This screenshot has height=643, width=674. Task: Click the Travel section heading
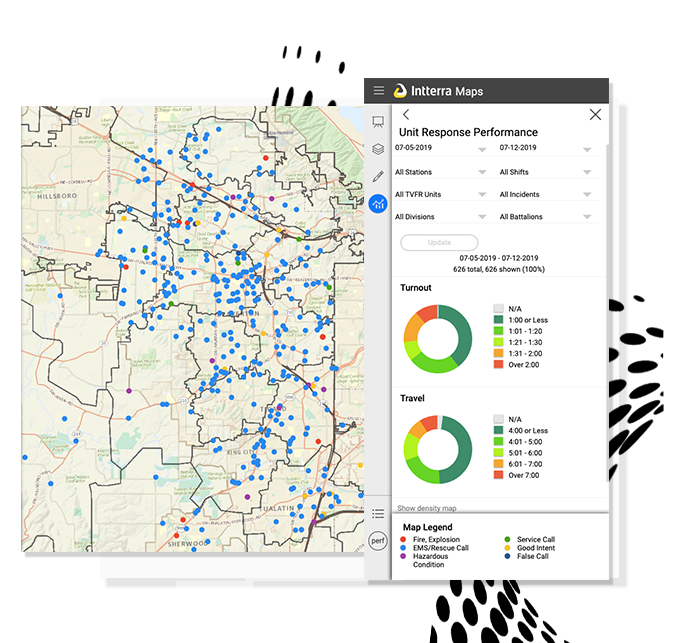pos(412,398)
